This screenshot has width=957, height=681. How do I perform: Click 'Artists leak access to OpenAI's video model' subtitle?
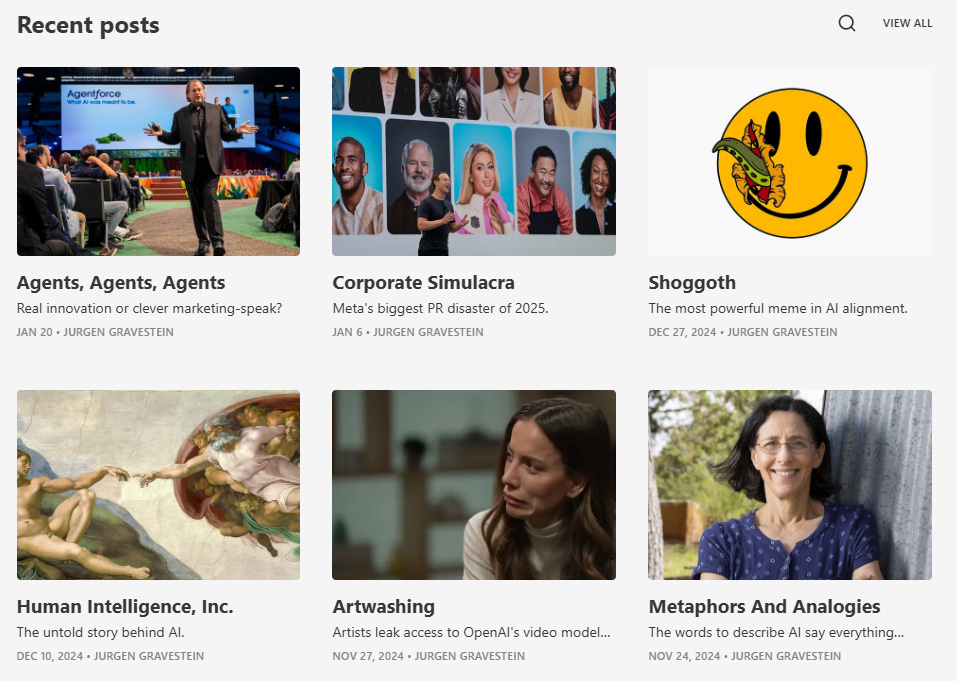tap(471, 632)
